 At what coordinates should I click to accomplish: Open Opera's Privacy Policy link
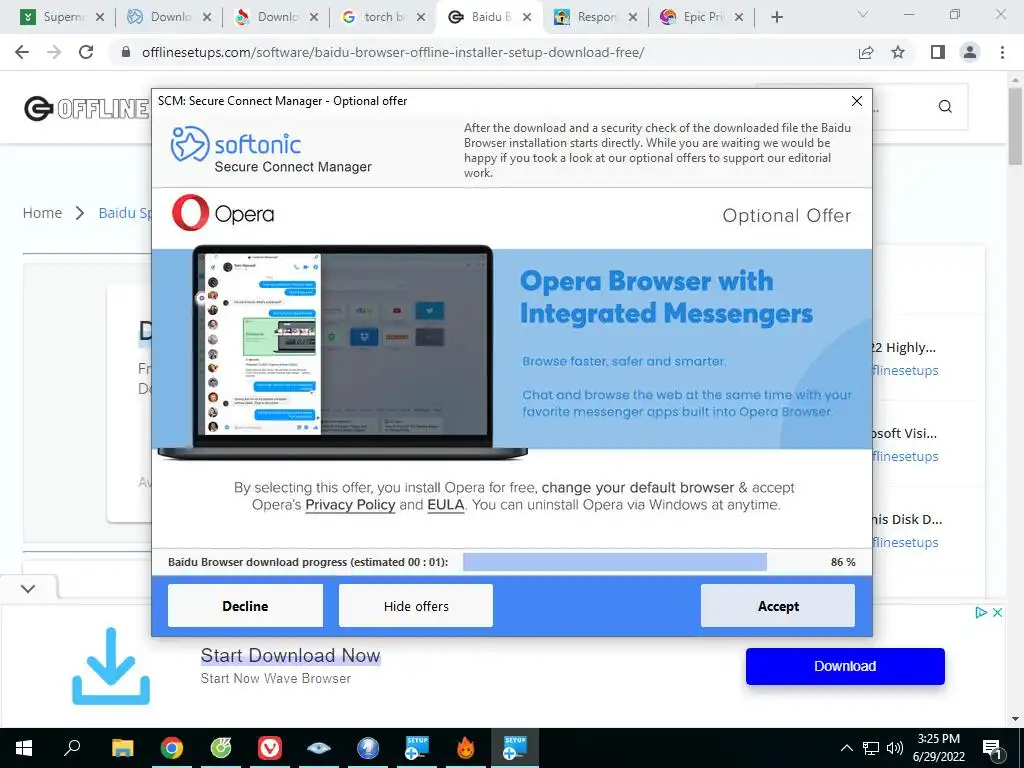pyautogui.click(x=350, y=505)
